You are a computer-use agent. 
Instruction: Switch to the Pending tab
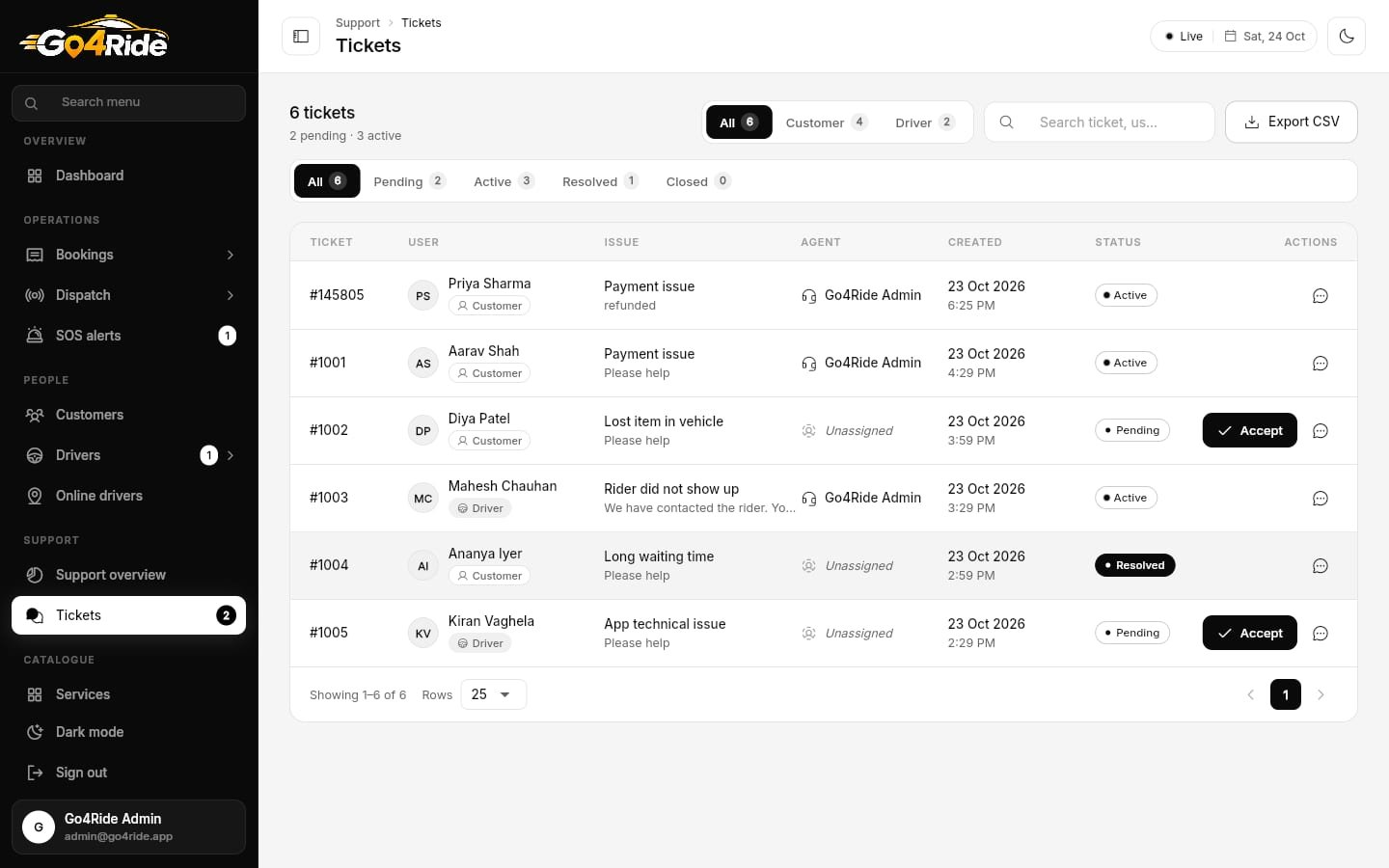409,181
